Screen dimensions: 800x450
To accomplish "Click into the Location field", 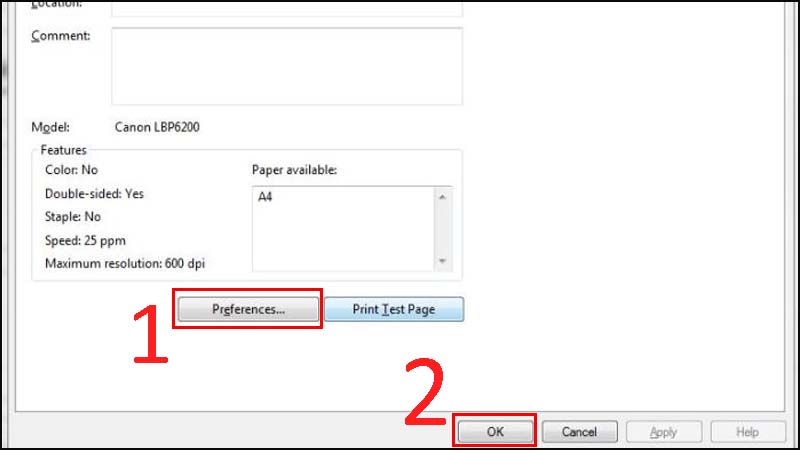I will pyautogui.click(x=287, y=8).
